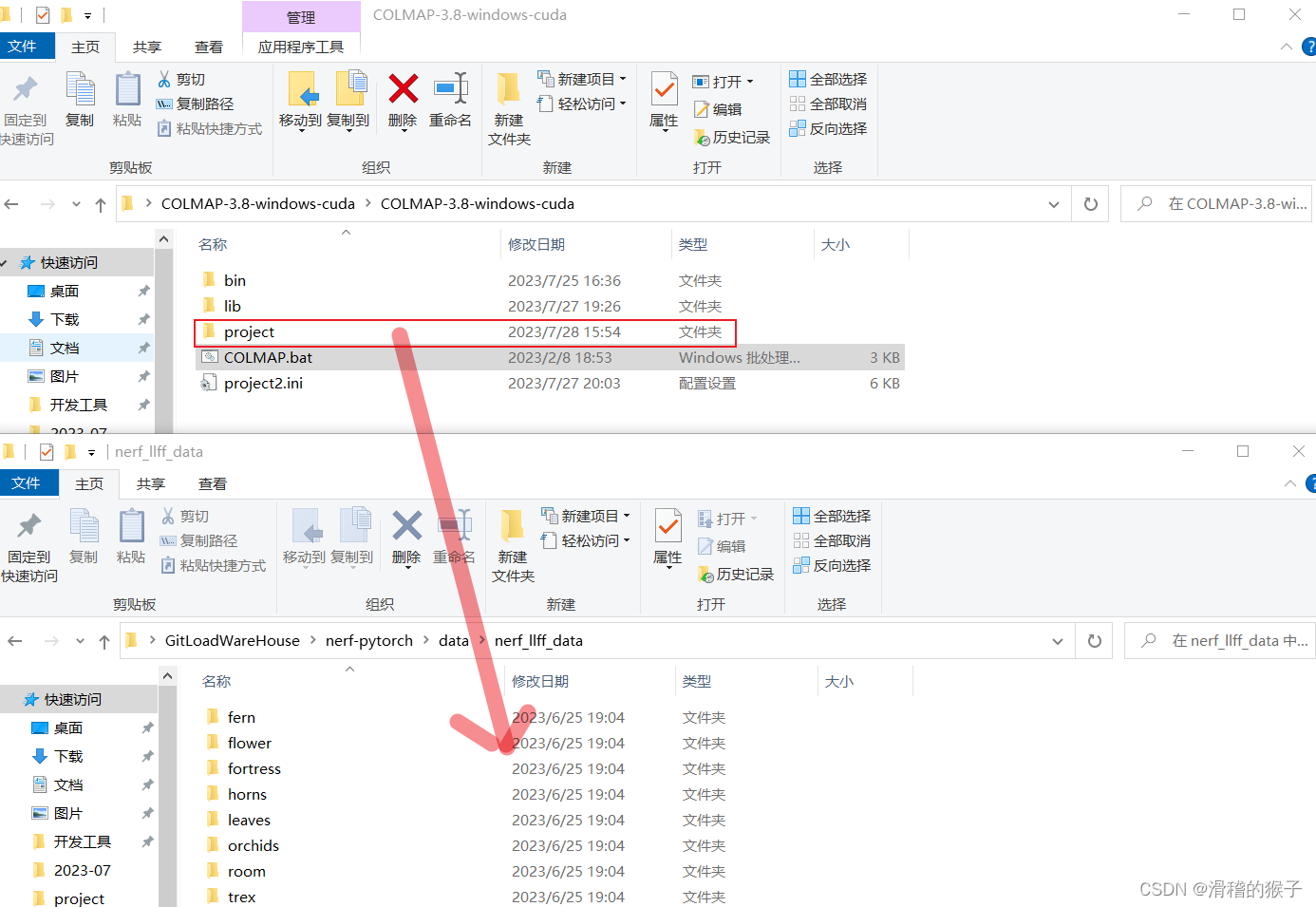The width and height of the screenshot is (1316, 907).
Task: Switch to the 查看 (View) ribbon tab
Action: (x=208, y=46)
